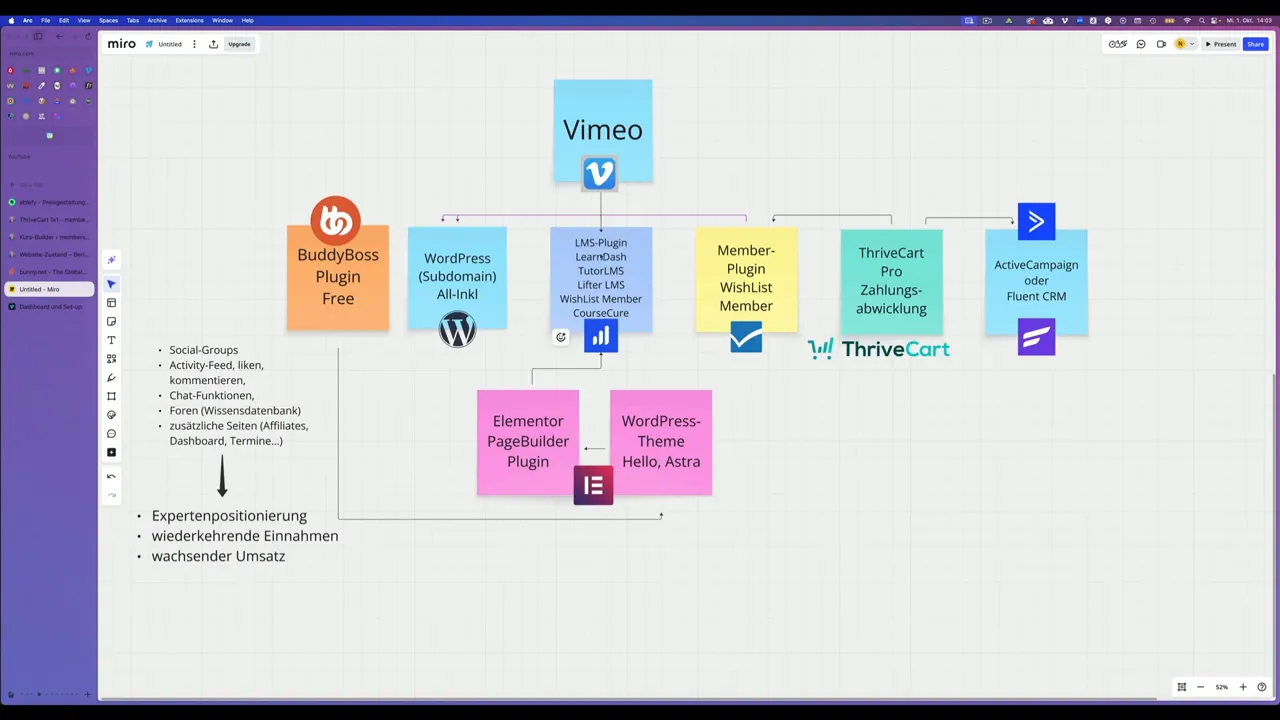
Task: Click the blue Share button
Action: (x=1255, y=44)
